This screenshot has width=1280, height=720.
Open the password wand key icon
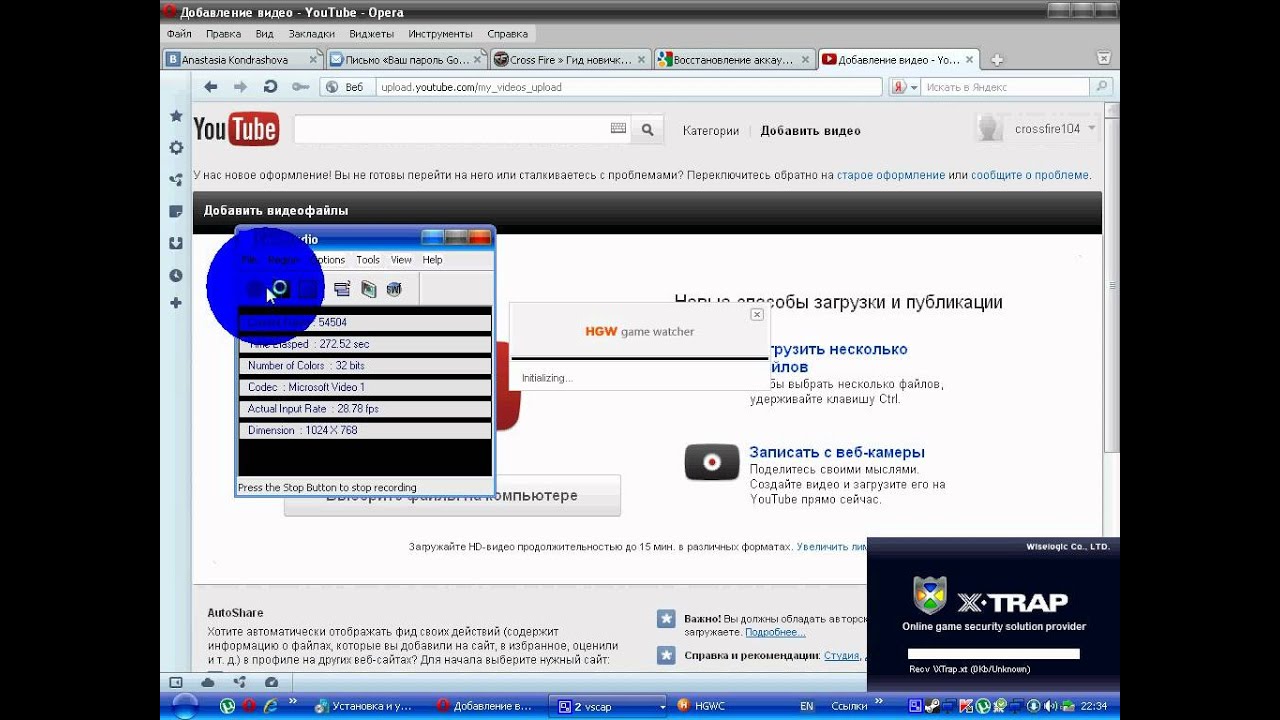point(300,87)
